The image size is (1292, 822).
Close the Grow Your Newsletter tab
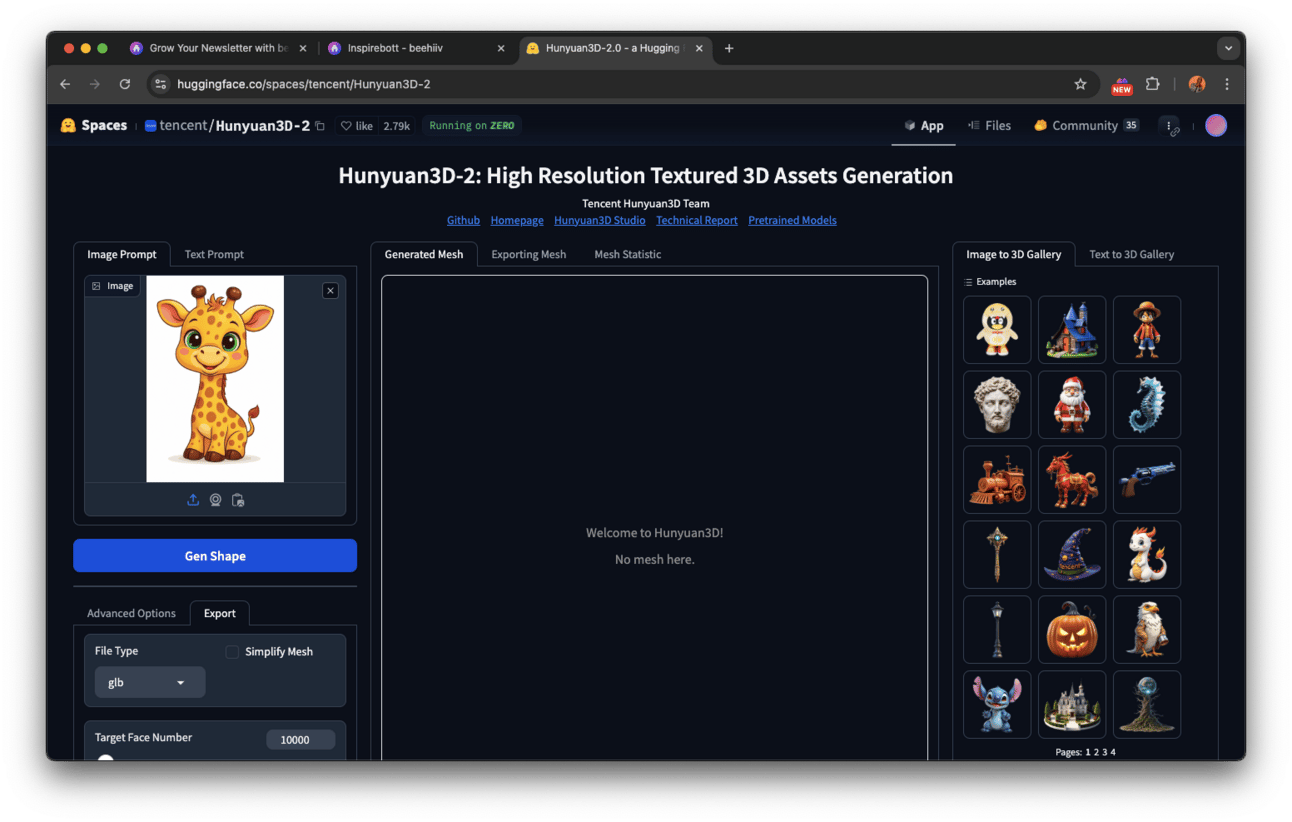pos(303,48)
